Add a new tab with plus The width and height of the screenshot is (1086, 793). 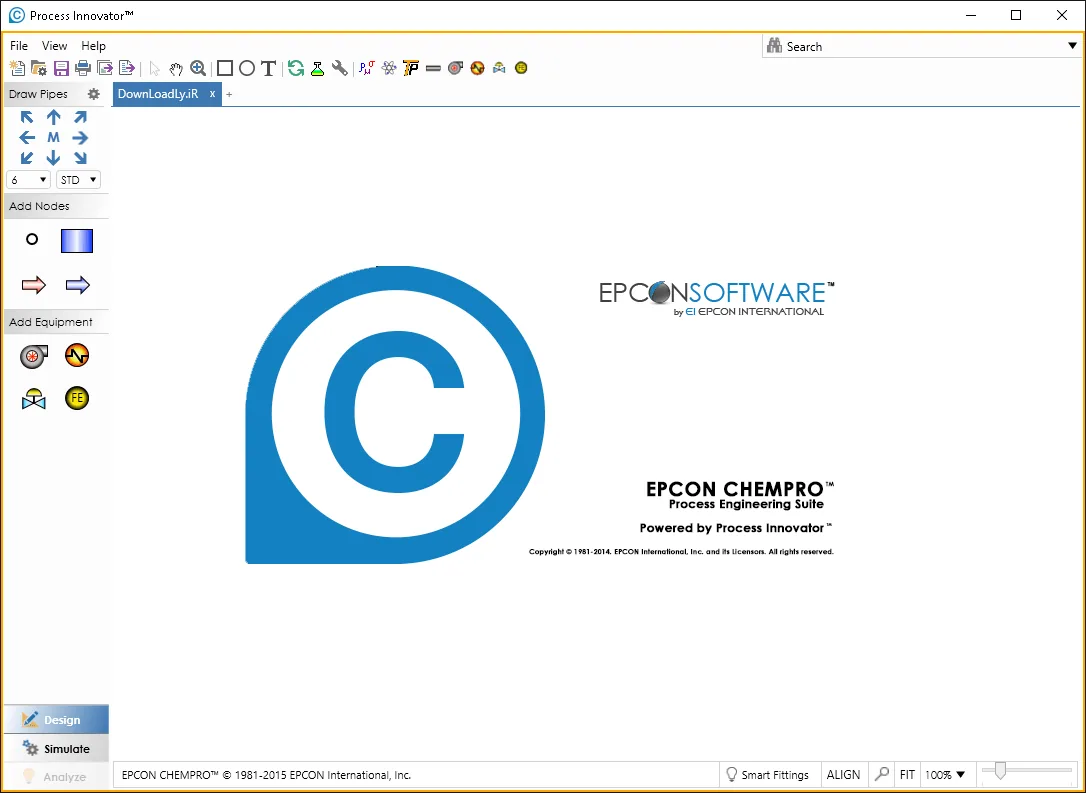229,94
